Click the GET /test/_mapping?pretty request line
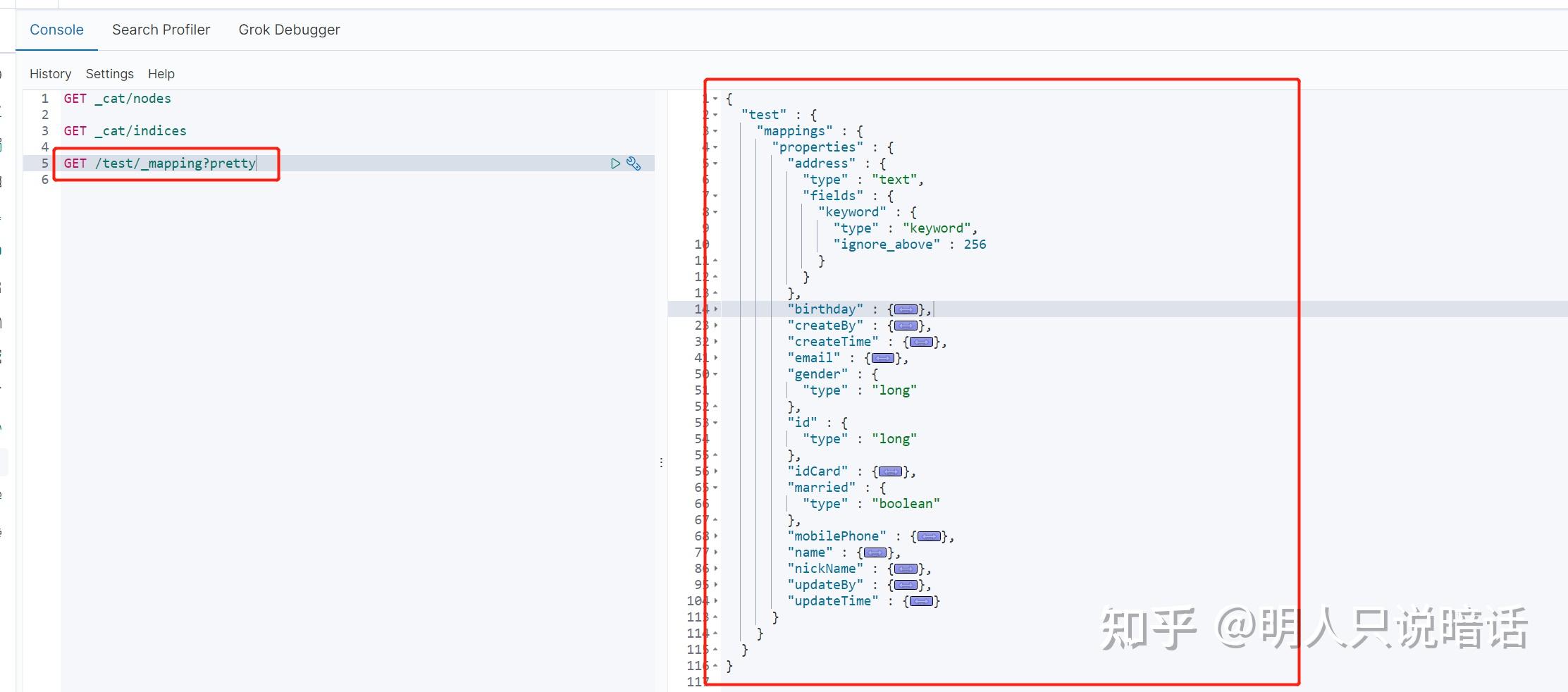Image resolution: width=1568 pixels, height=692 pixels. tap(160, 163)
